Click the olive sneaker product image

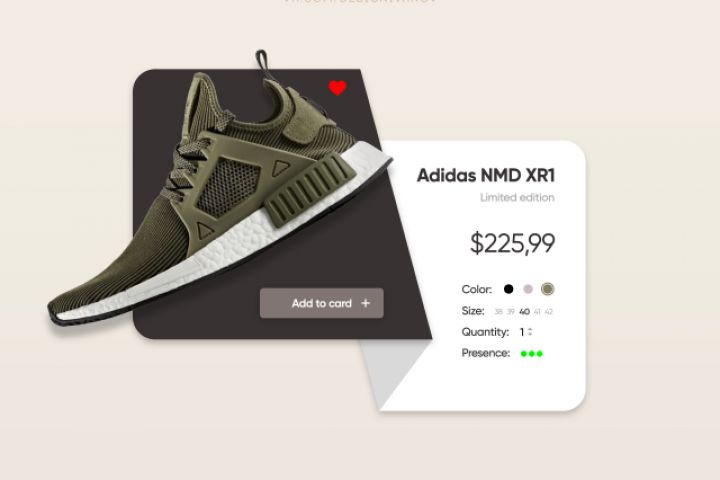tap(220, 193)
